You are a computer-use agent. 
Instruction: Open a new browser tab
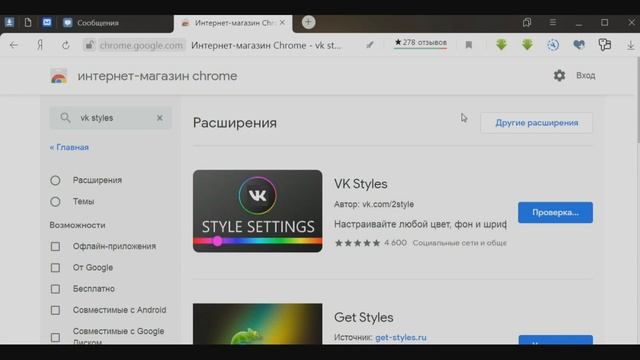(309, 22)
